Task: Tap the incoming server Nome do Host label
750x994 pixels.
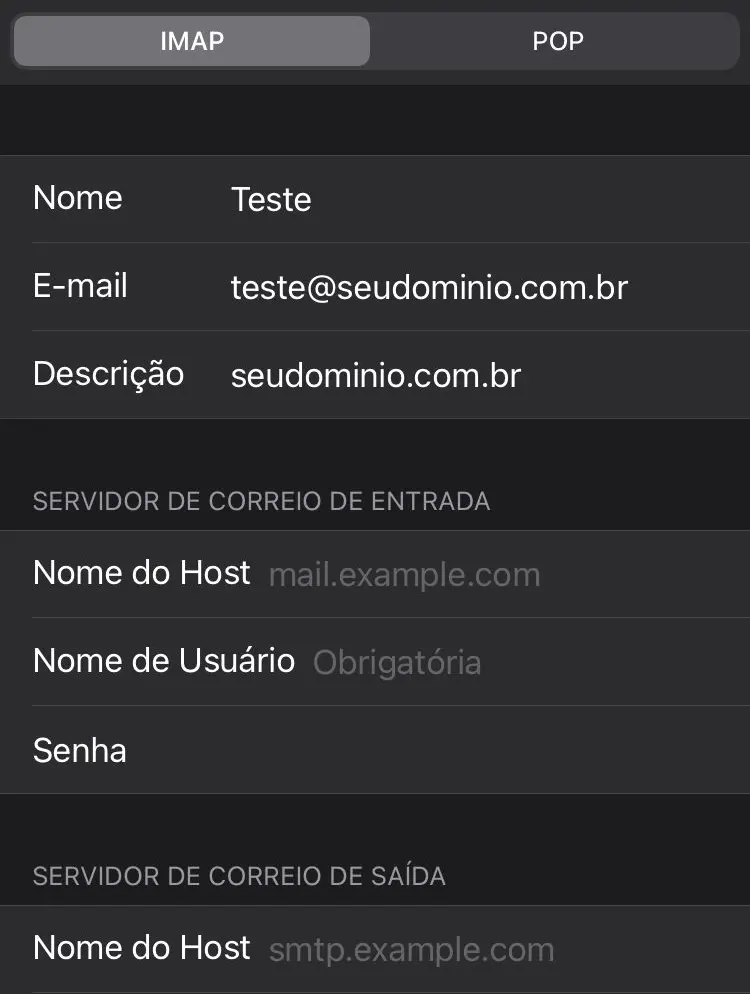Action: [x=142, y=573]
